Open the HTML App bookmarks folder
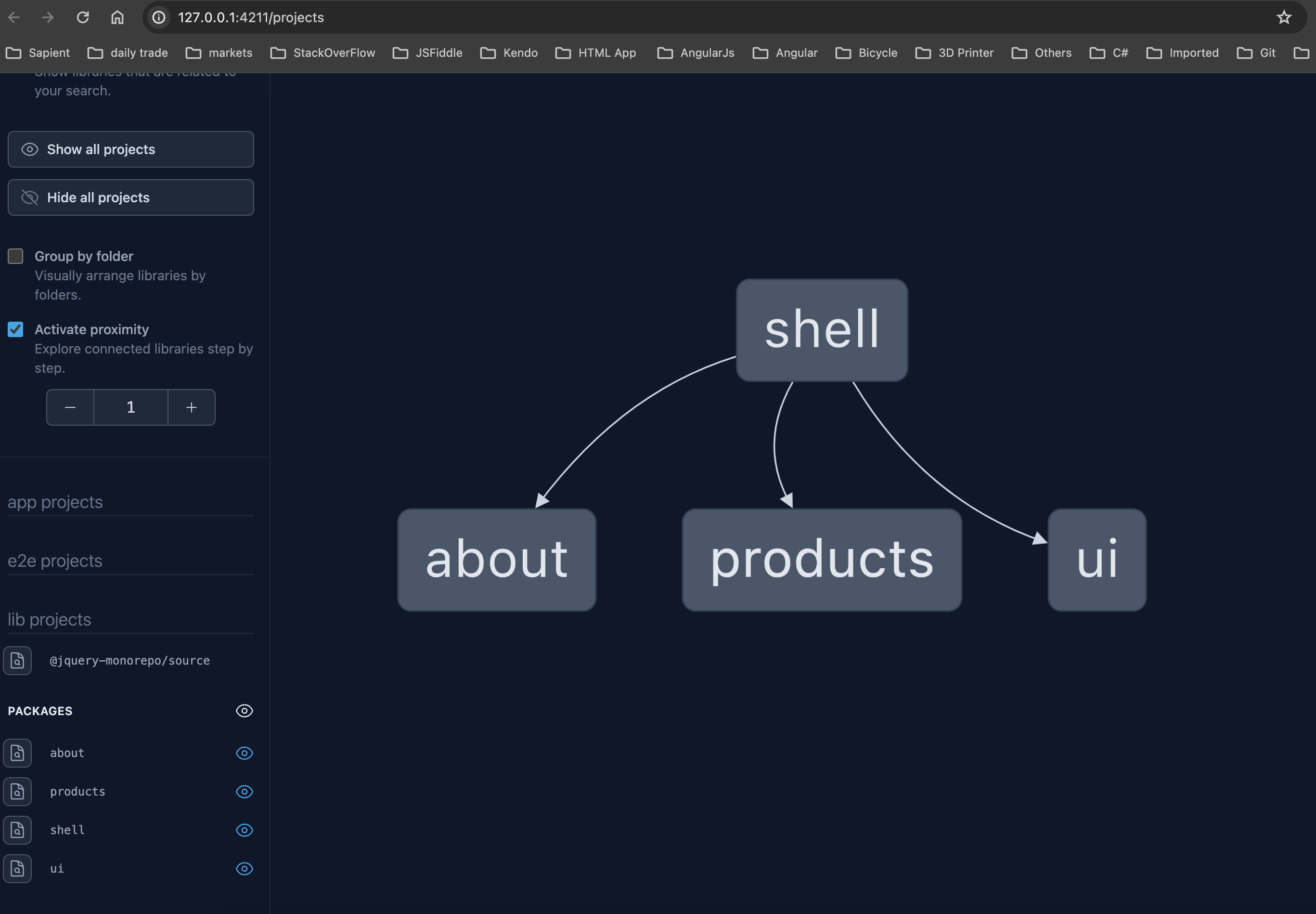Image resolution: width=1316 pixels, height=914 pixels. coord(596,52)
